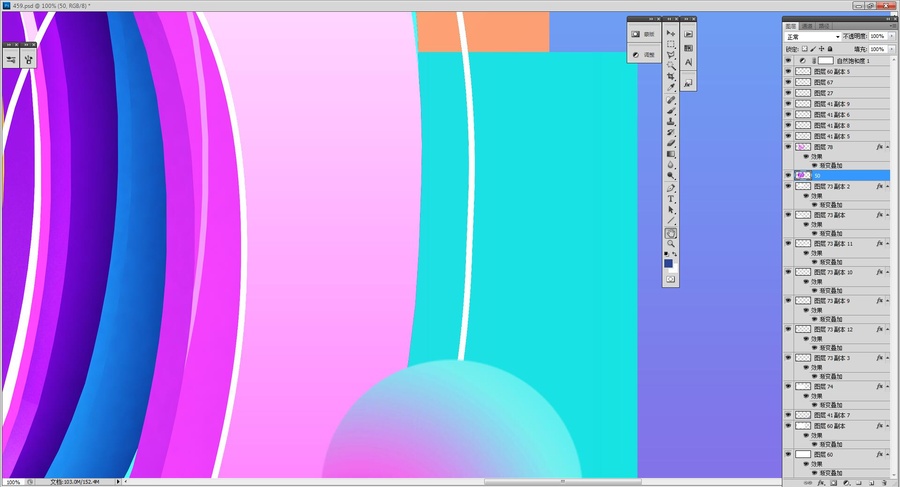Select the Gradient tool
Screen dimensions: 900x487
pos(670,154)
